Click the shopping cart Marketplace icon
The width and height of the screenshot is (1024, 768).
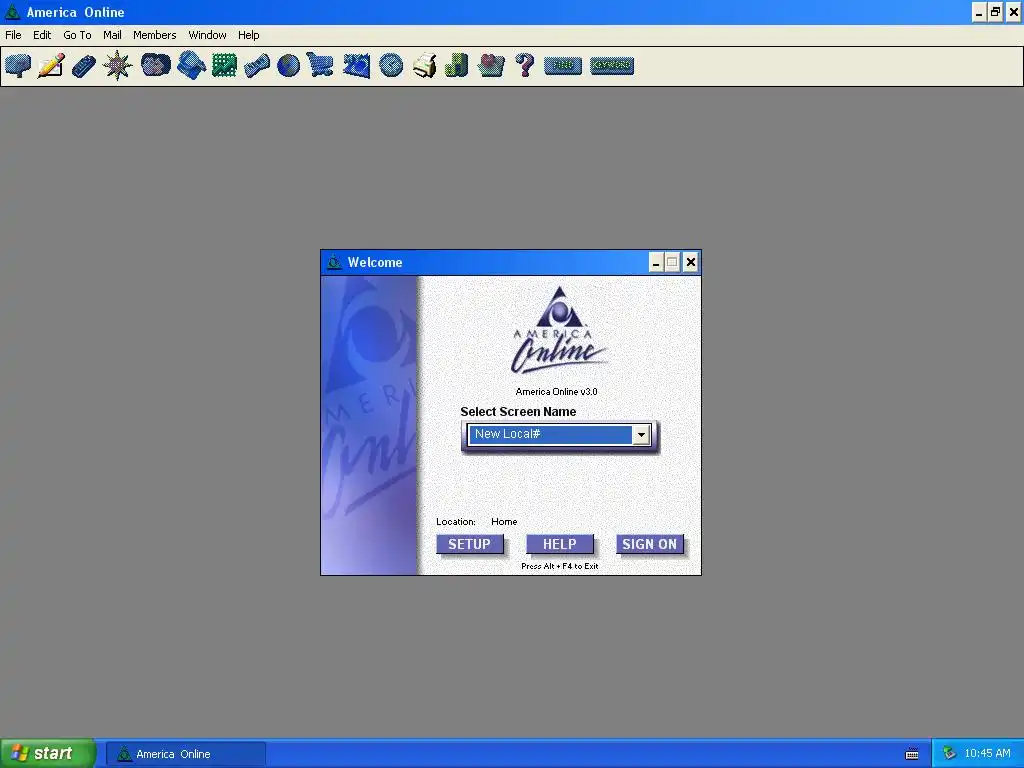(x=320, y=65)
